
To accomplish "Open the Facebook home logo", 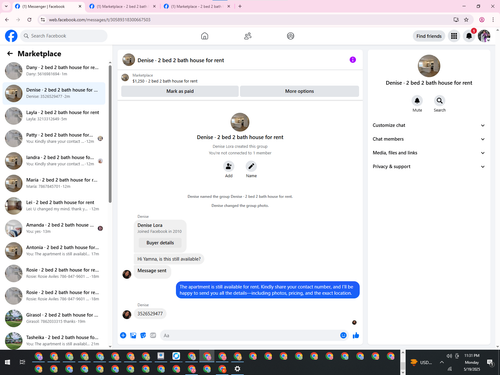I will coord(11,36).
